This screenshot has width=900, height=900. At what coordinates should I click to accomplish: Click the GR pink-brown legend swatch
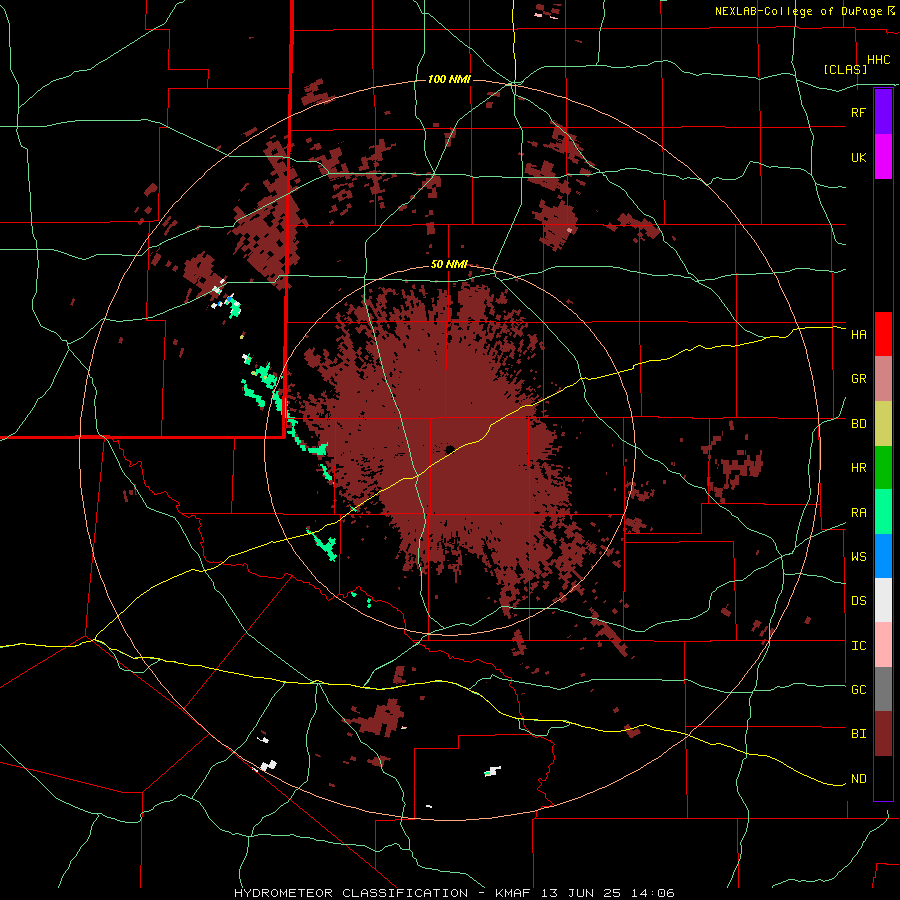[883, 379]
